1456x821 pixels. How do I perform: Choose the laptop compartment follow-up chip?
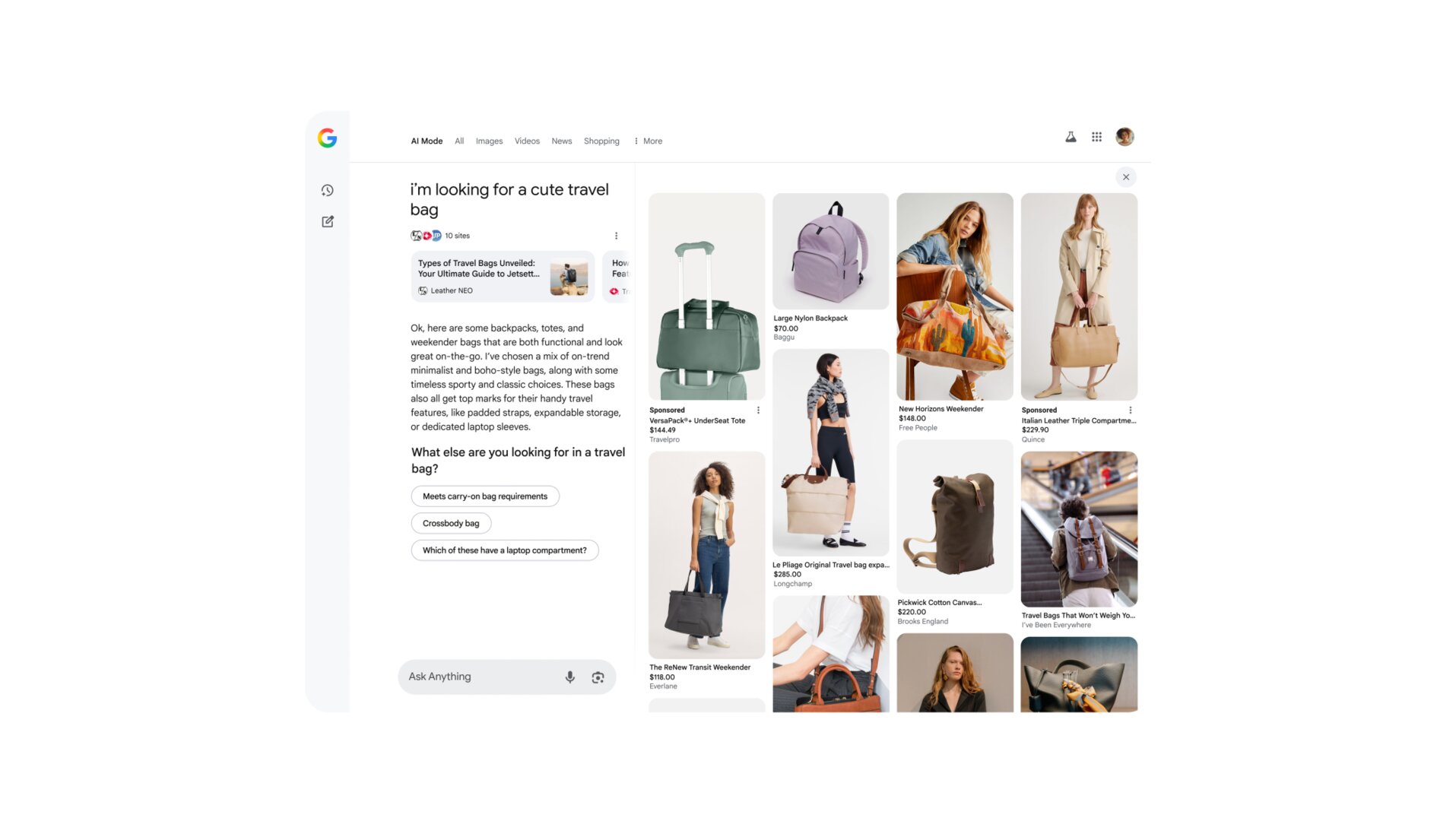point(504,550)
